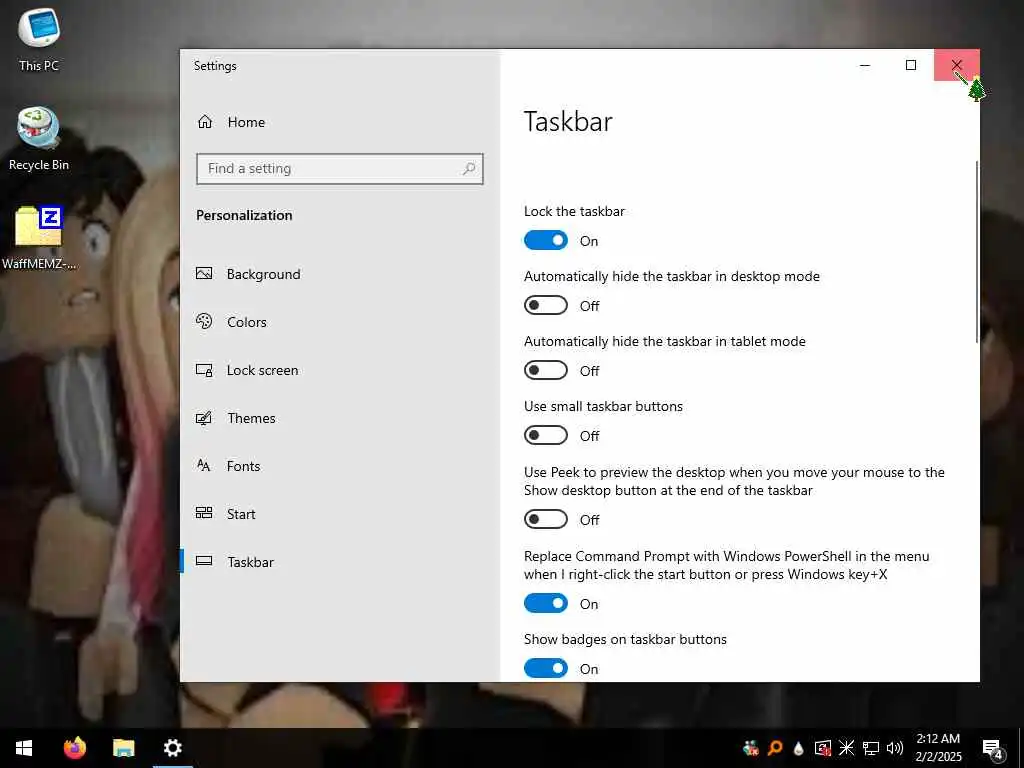This screenshot has width=1024, height=768.
Task: Open the volume speaker tray icon
Action: (895, 748)
